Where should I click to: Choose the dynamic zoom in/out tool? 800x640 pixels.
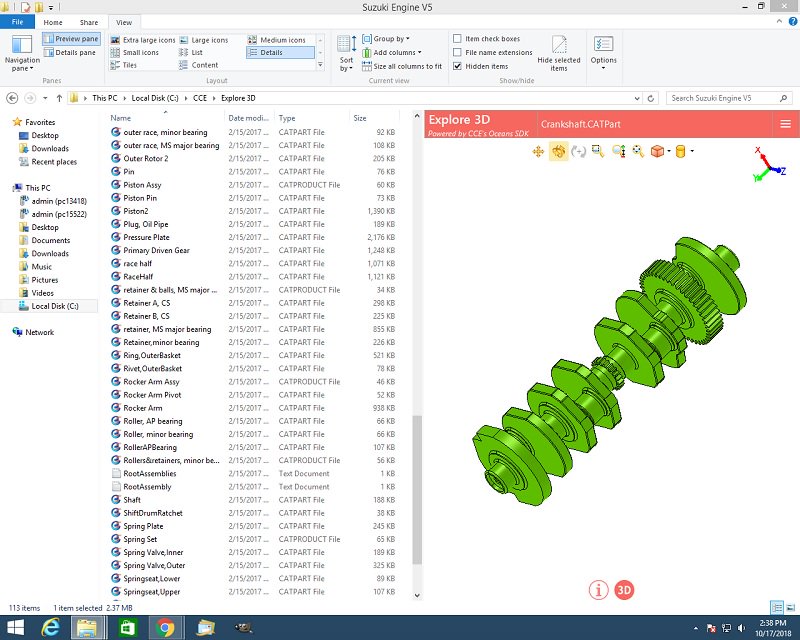618,152
